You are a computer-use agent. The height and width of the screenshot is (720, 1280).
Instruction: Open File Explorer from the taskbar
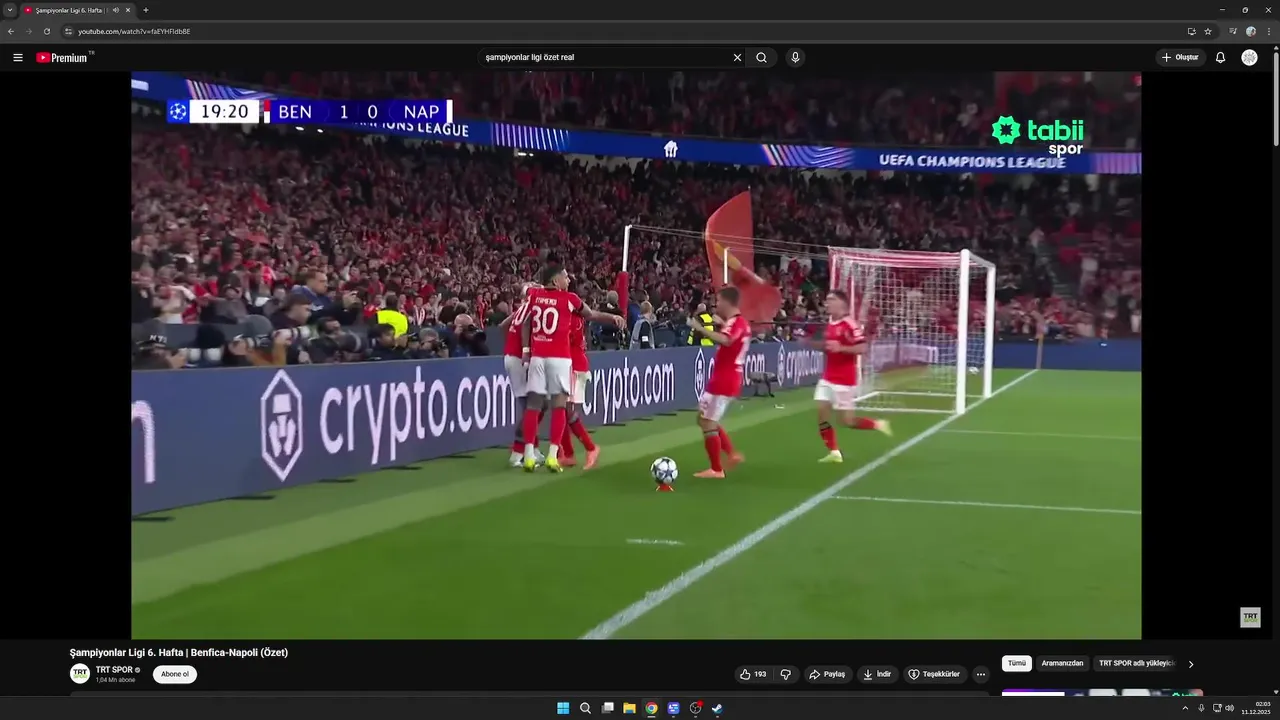629,708
